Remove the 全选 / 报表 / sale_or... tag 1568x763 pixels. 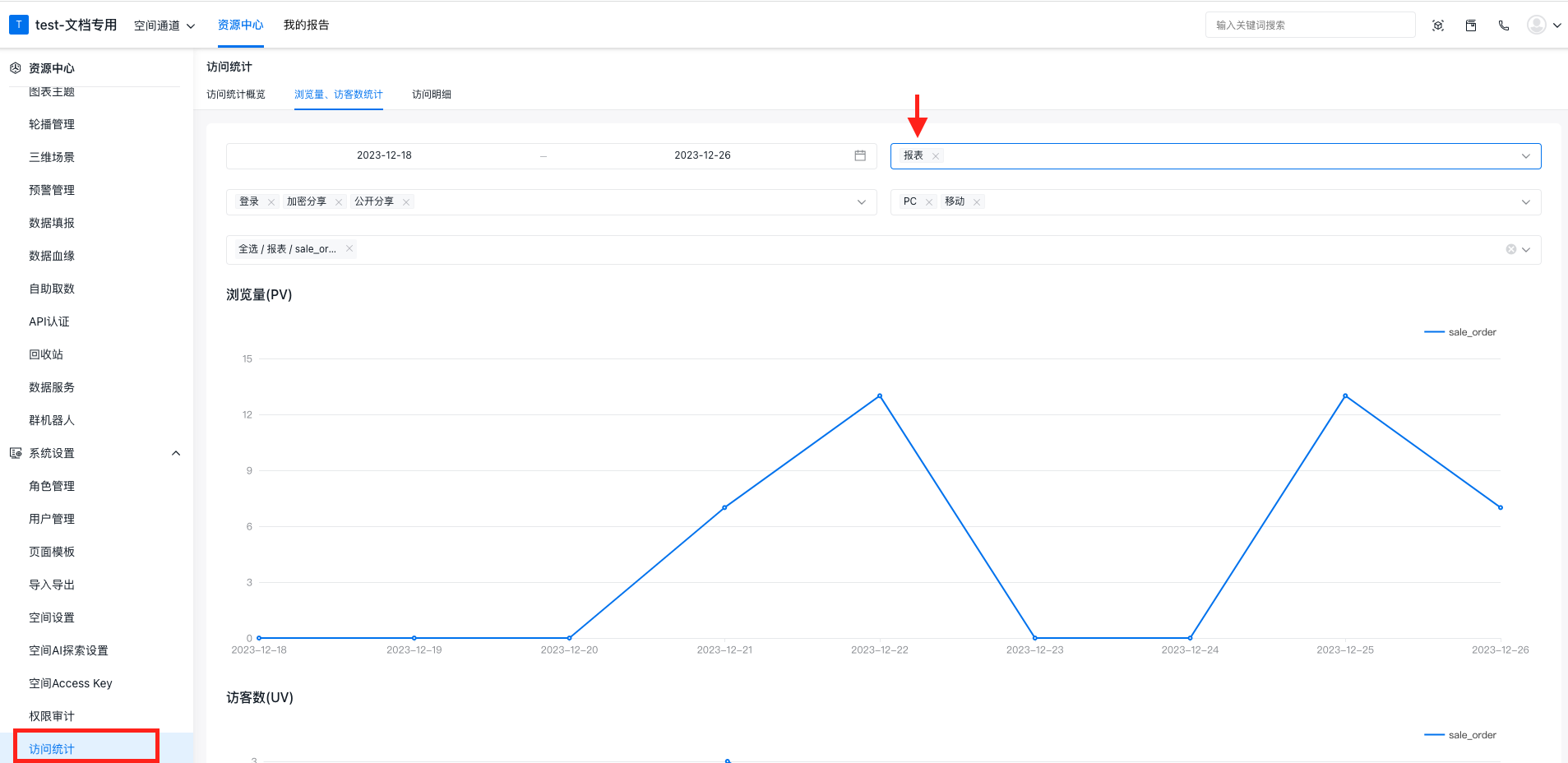(349, 248)
